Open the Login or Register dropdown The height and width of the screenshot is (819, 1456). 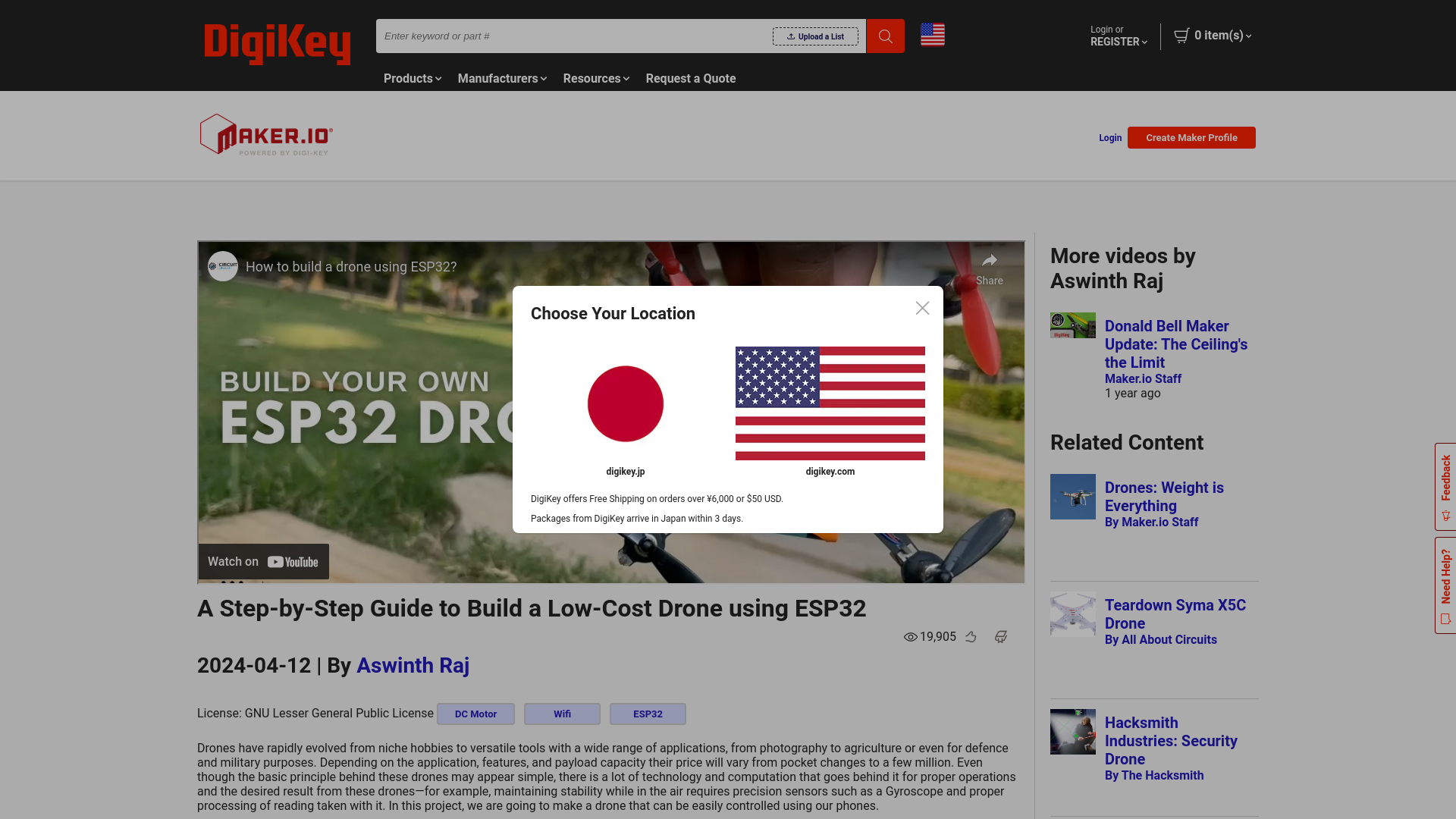pyautogui.click(x=1119, y=36)
